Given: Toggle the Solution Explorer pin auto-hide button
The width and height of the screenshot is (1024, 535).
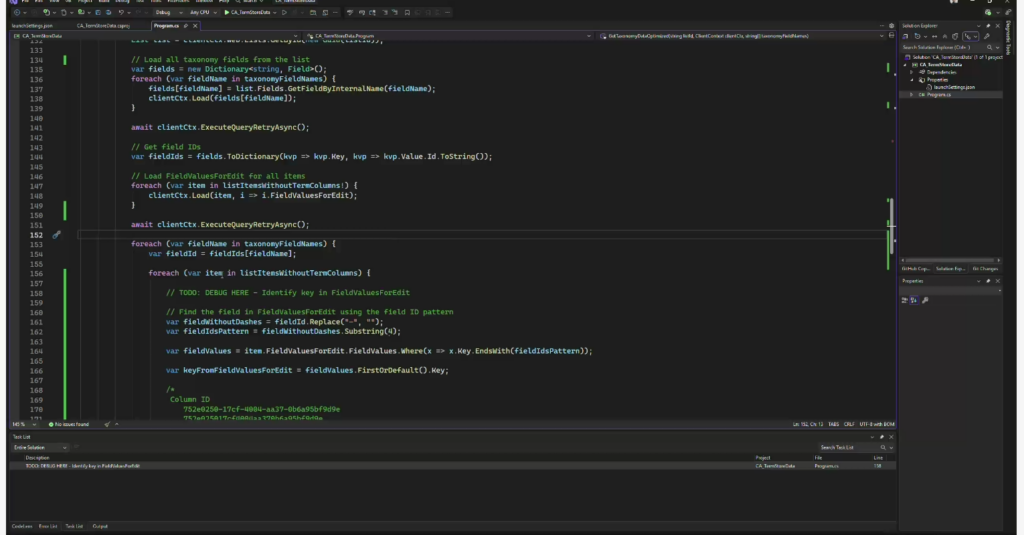Looking at the screenshot, I should click(x=988, y=25).
